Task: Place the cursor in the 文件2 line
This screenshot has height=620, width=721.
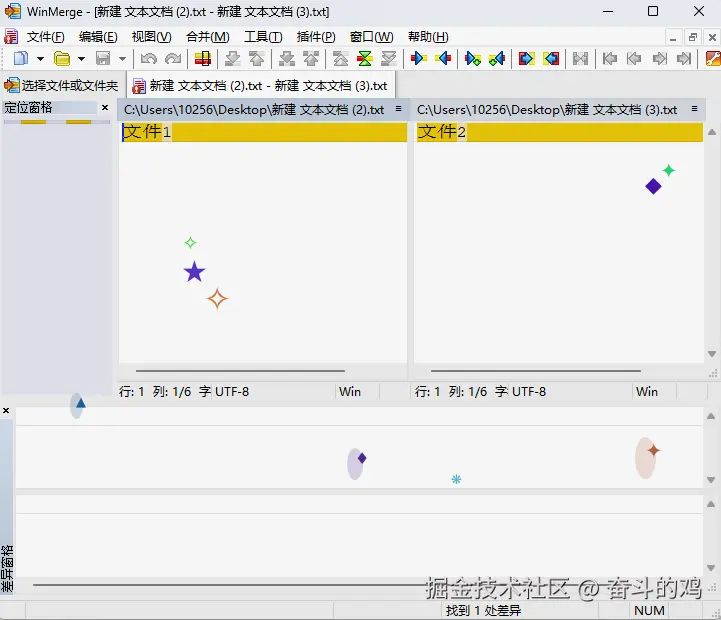Action: coord(559,132)
